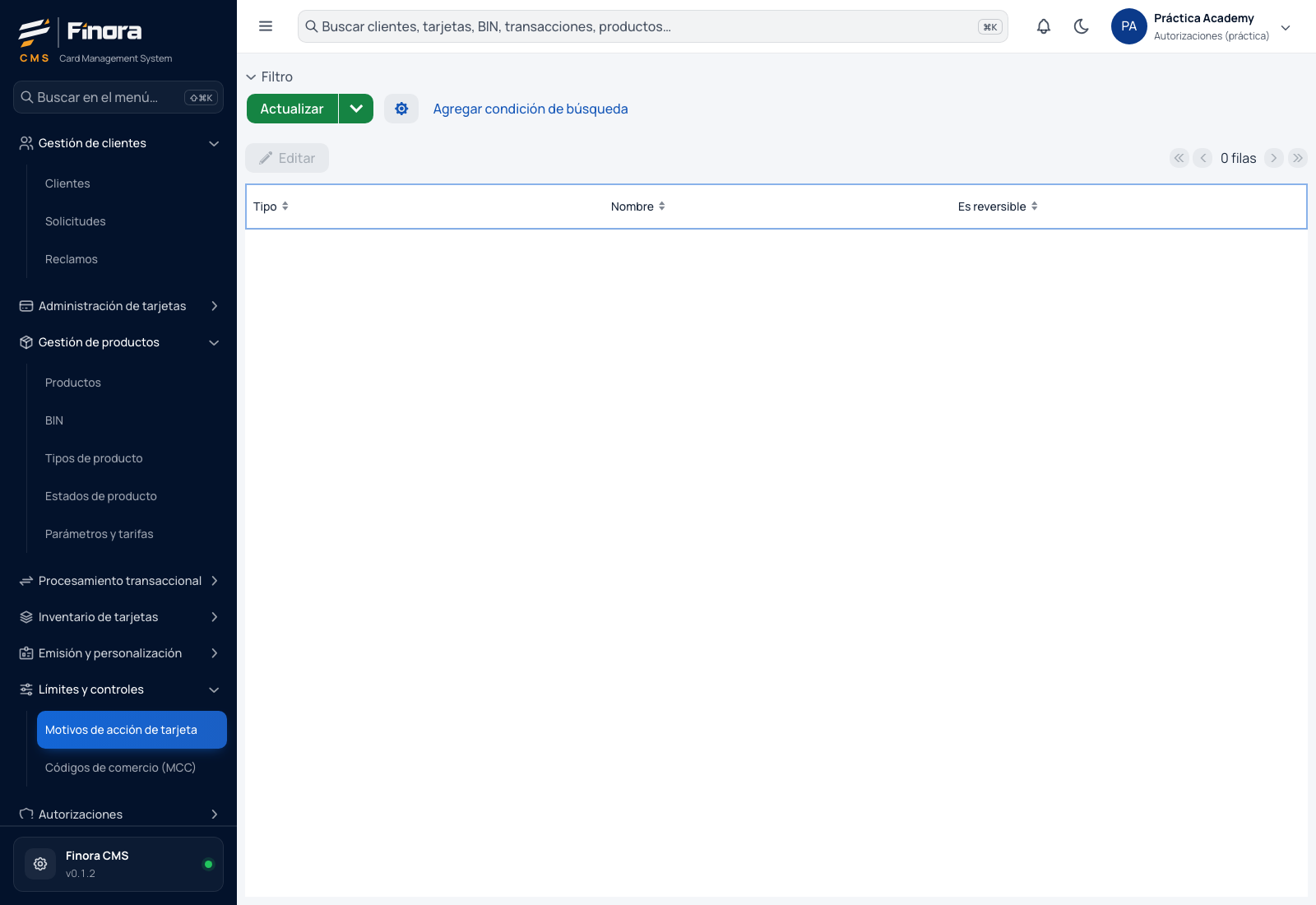This screenshot has height=905, width=1316.
Task: Click the PA user avatar
Action: [x=1128, y=26]
